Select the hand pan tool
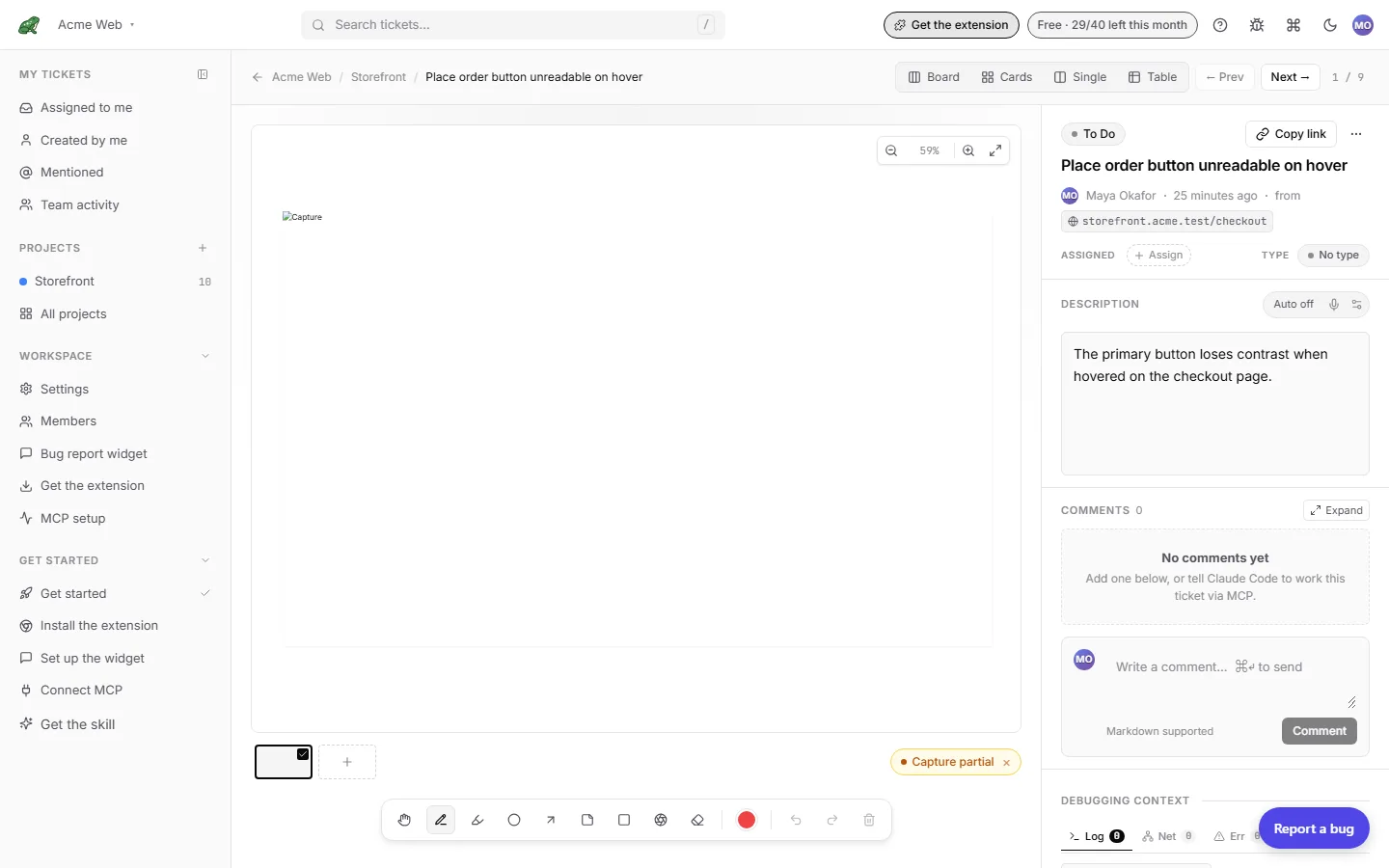The image size is (1389, 868). pyautogui.click(x=404, y=820)
